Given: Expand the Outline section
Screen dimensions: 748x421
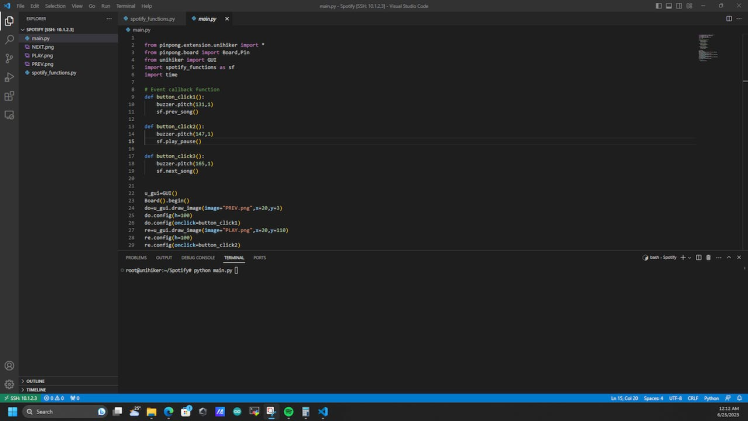Looking at the screenshot, I should pos(35,381).
